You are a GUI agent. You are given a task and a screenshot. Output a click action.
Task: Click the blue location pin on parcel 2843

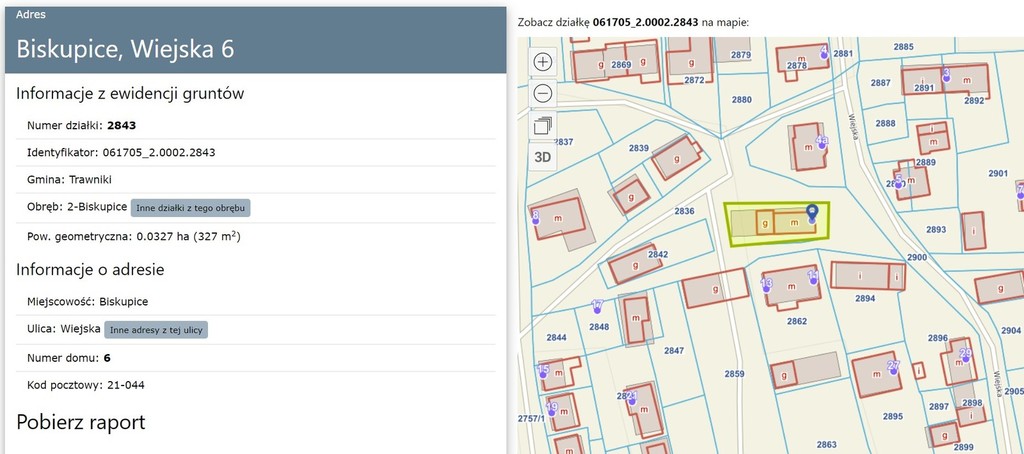pos(812,212)
